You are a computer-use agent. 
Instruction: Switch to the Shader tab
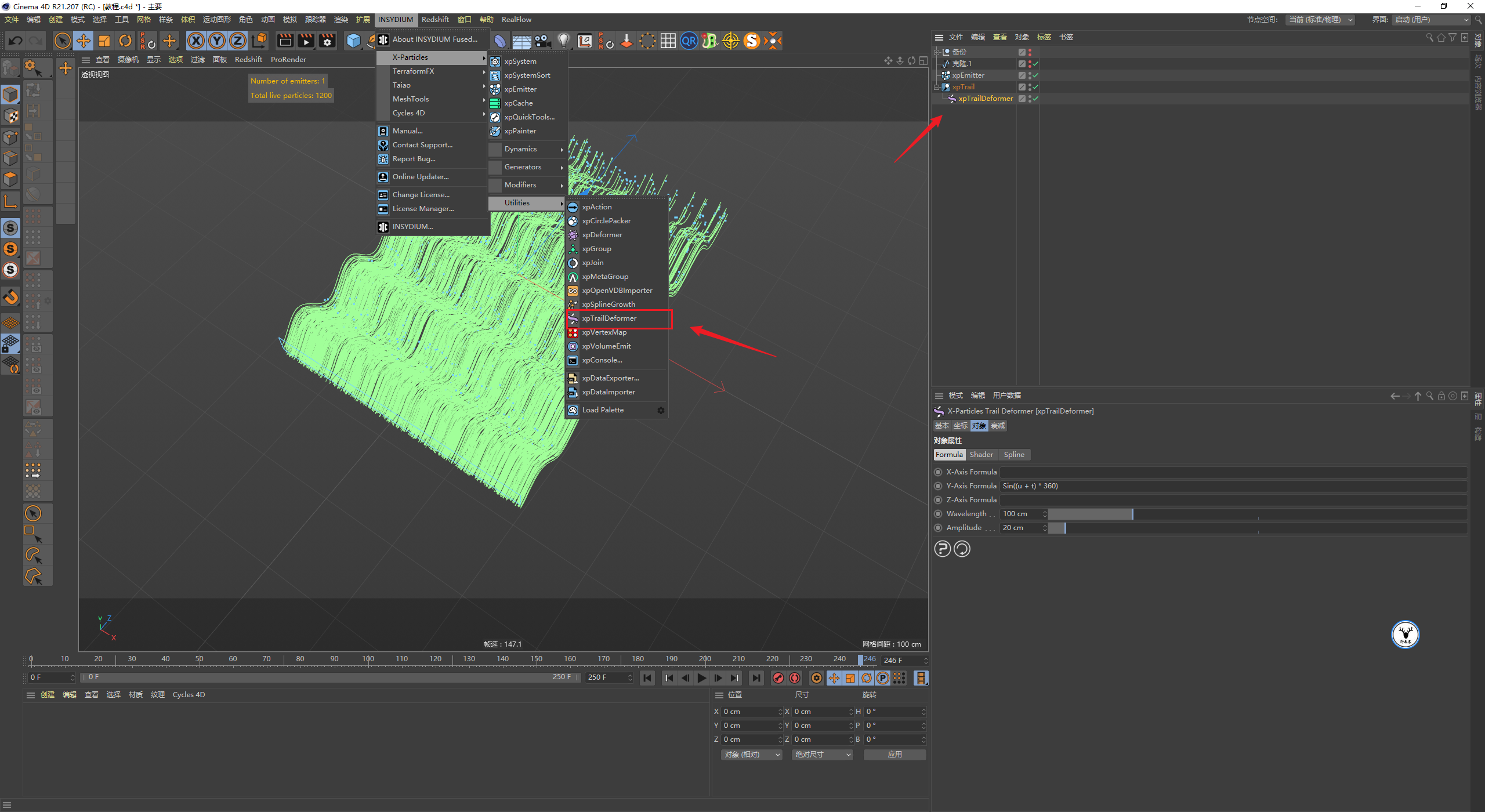point(981,455)
